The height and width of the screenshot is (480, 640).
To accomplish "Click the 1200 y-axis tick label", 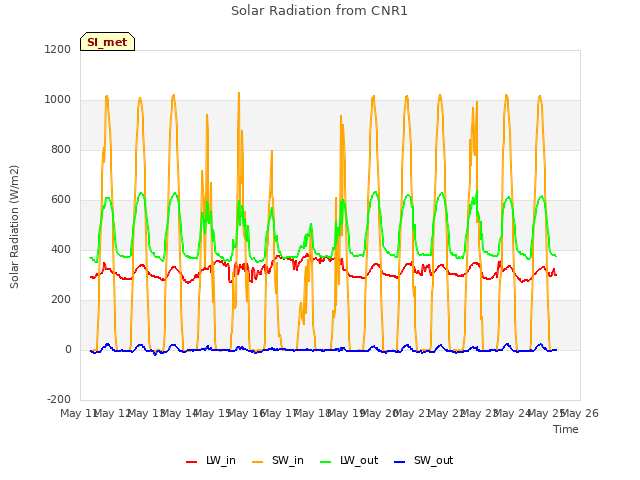I will pos(58,49).
